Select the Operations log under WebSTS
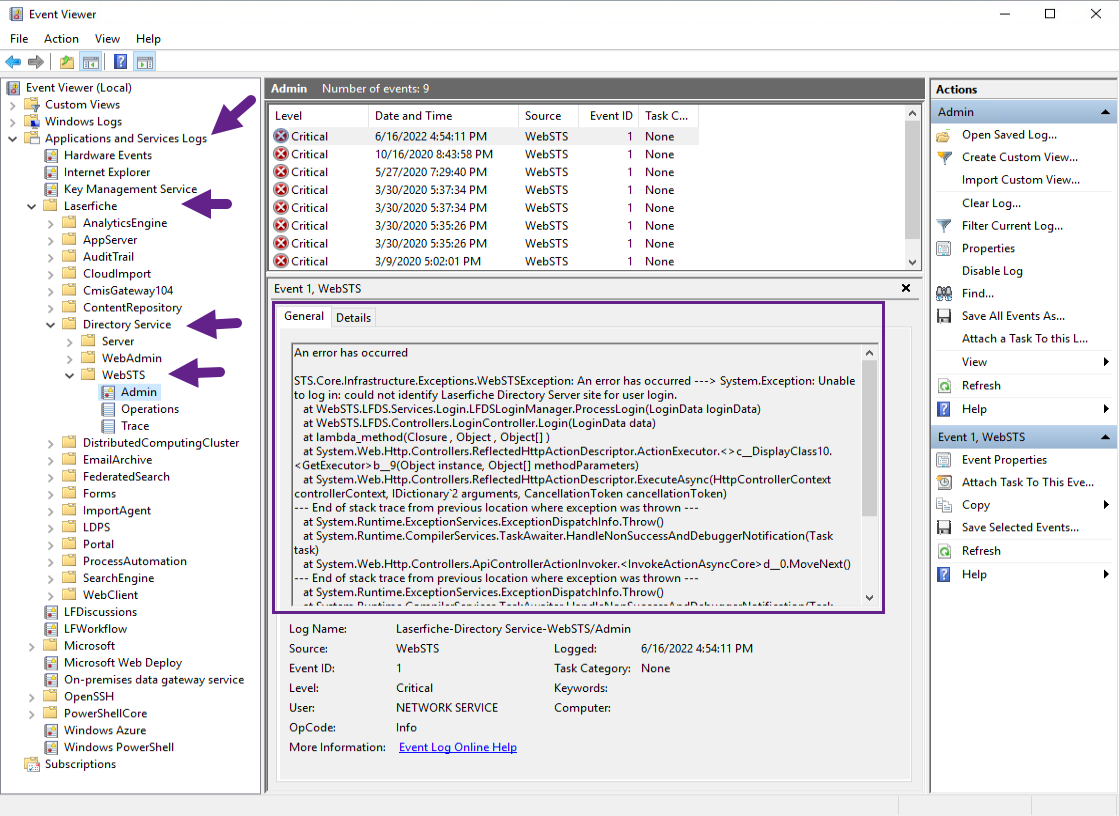Viewport: 1119px width, 816px height. click(150, 409)
